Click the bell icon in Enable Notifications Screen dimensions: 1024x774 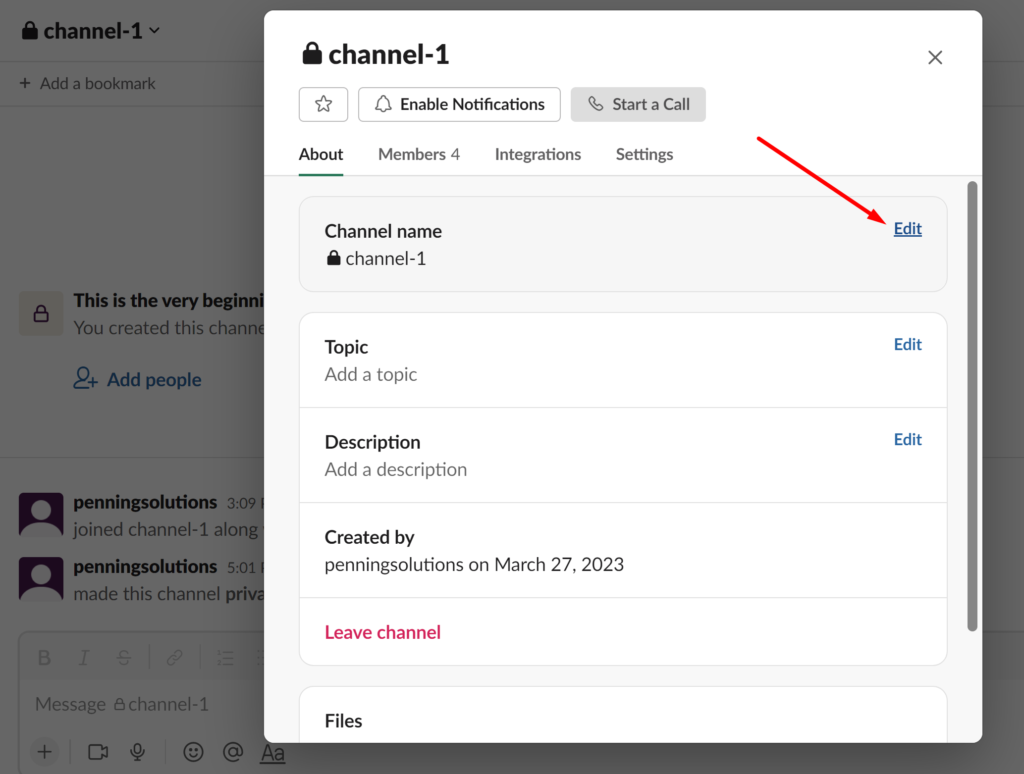point(383,104)
